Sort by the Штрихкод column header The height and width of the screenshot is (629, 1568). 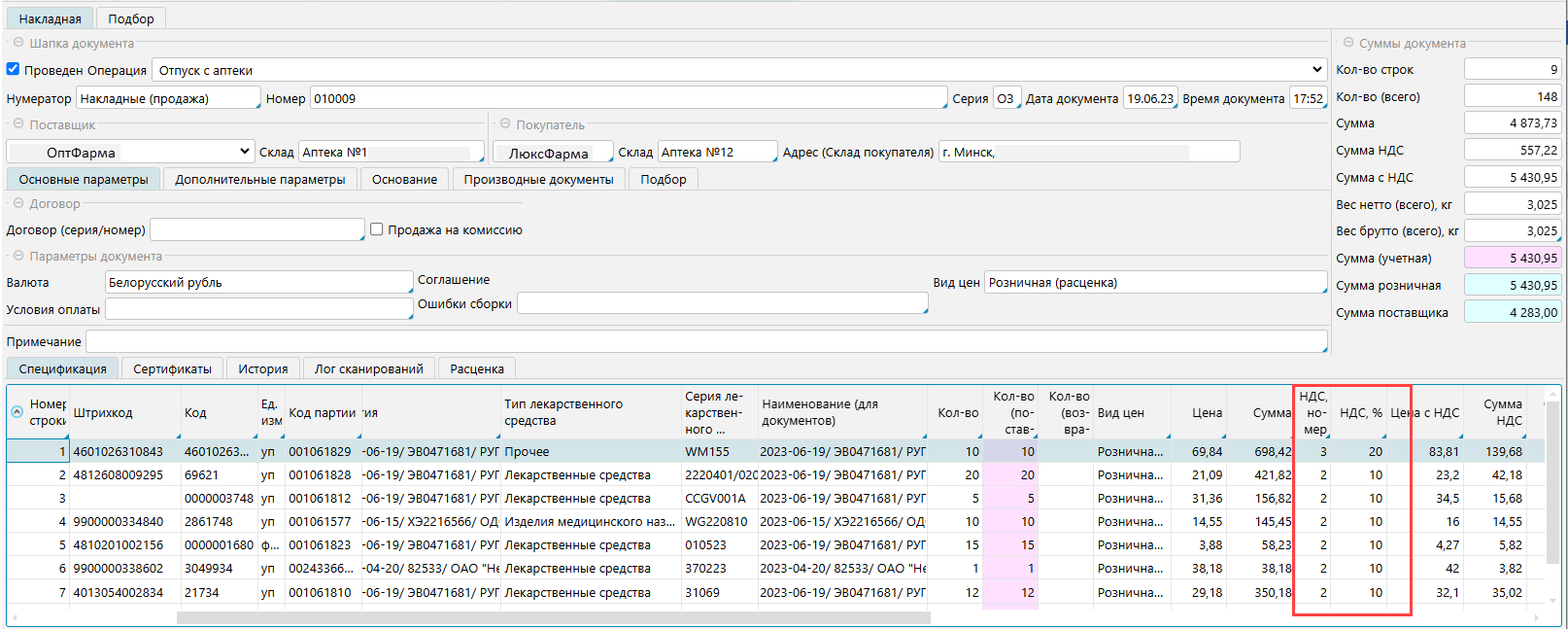click(103, 413)
